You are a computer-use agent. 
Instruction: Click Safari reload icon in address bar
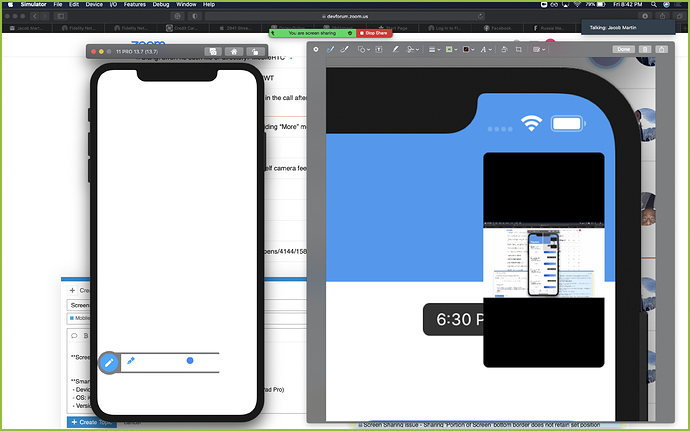(480, 16)
